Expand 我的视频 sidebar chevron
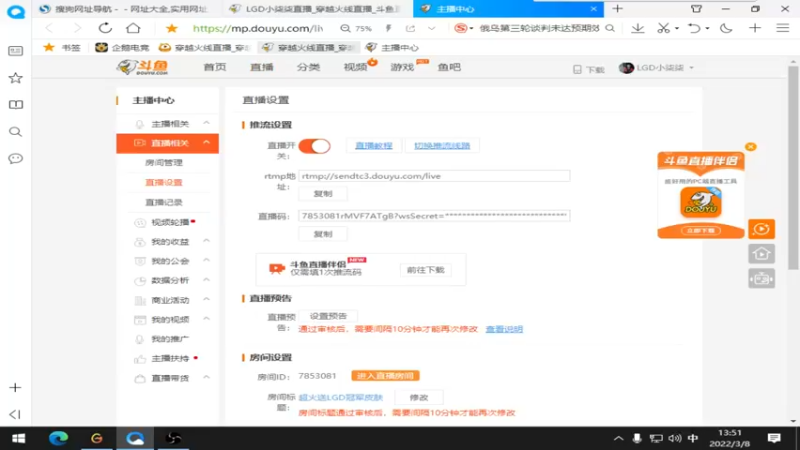 click(x=207, y=319)
